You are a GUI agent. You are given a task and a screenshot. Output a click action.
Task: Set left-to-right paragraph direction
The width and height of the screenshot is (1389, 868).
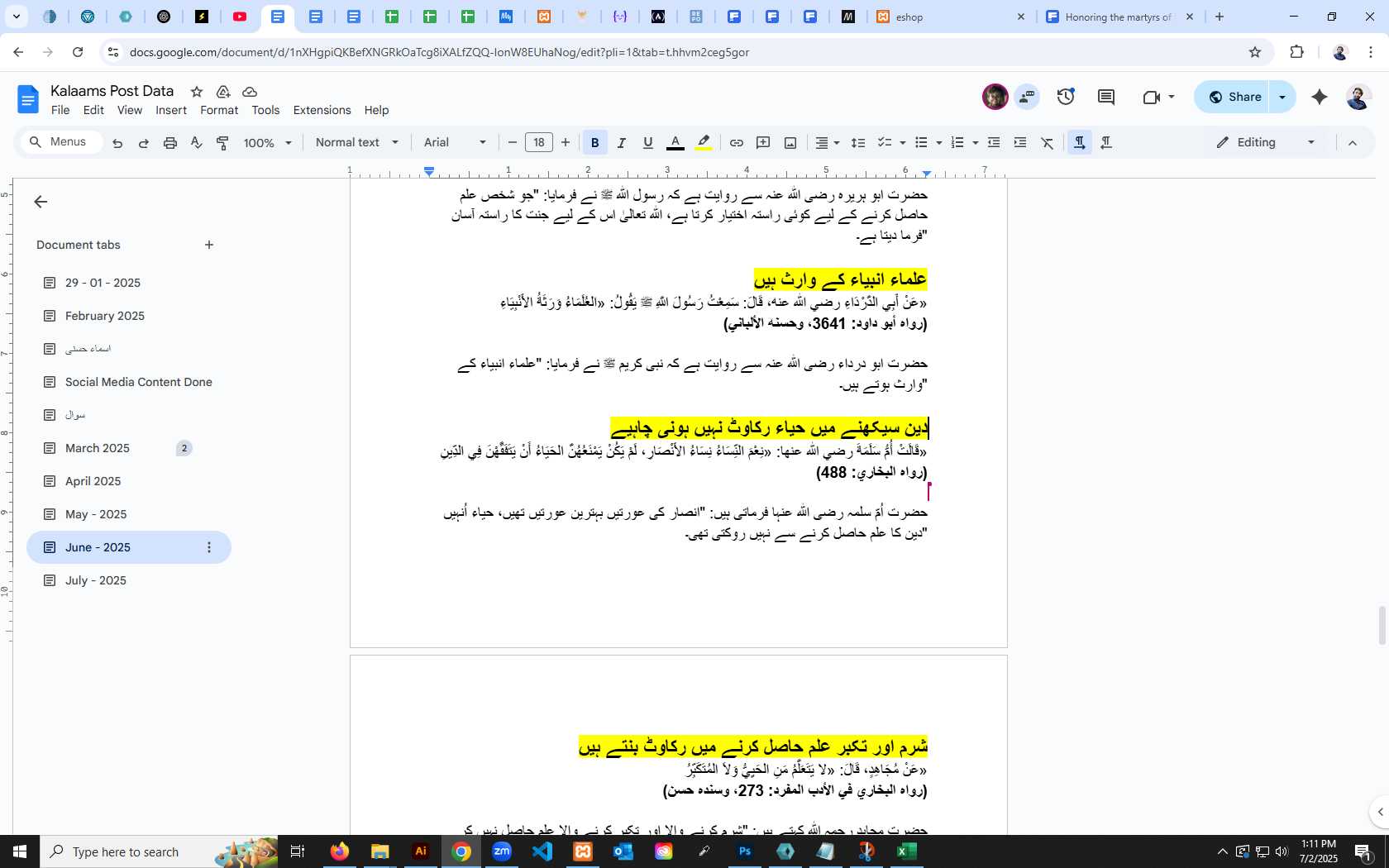(1080, 143)
